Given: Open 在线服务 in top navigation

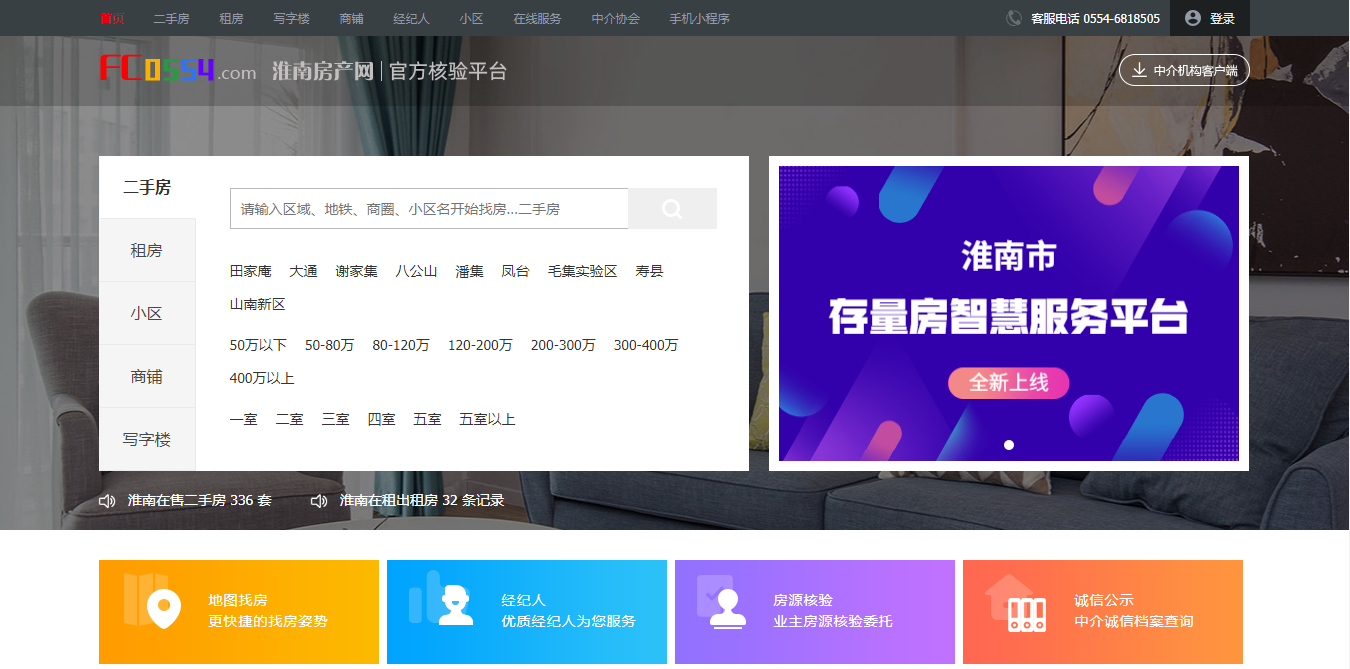Looking at the screenshot, I should [x=537, y=18].
